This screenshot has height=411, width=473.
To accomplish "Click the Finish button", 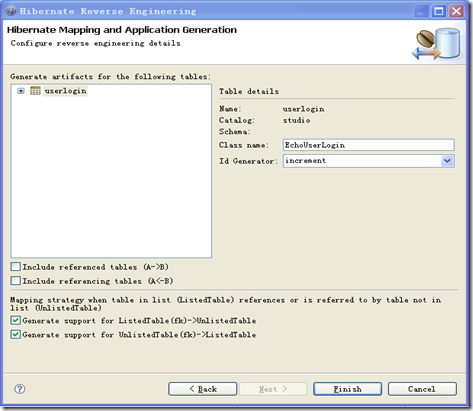I will [x=347, y=389].
